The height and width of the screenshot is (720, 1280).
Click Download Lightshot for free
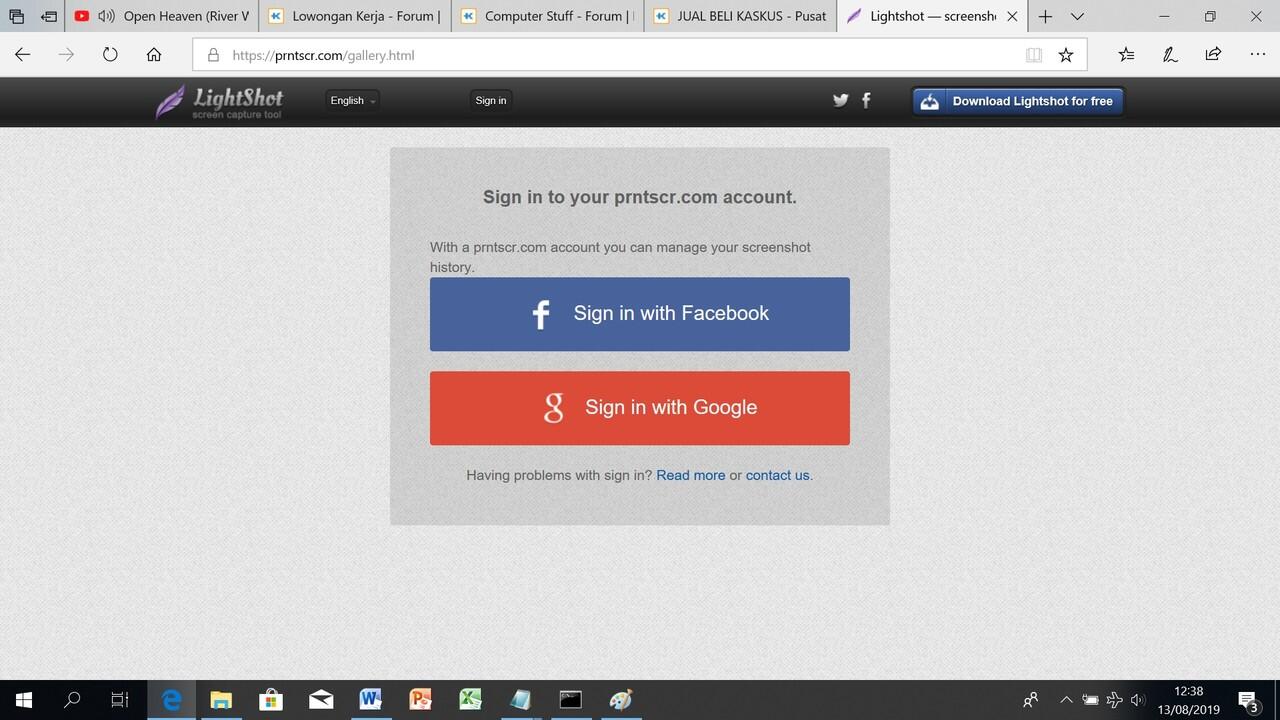tap(1018, 101)
